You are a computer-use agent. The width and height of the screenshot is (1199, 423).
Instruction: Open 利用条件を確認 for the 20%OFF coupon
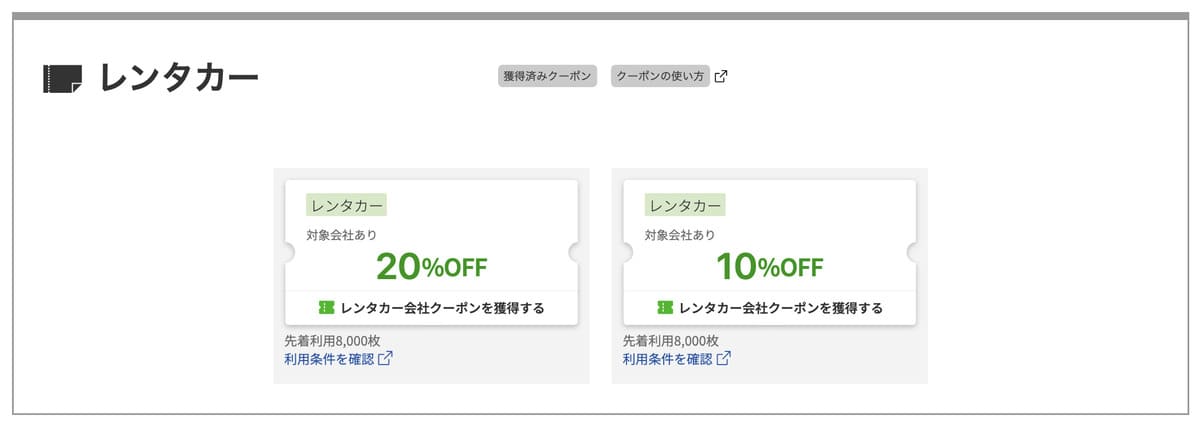[x=329, y=358]
